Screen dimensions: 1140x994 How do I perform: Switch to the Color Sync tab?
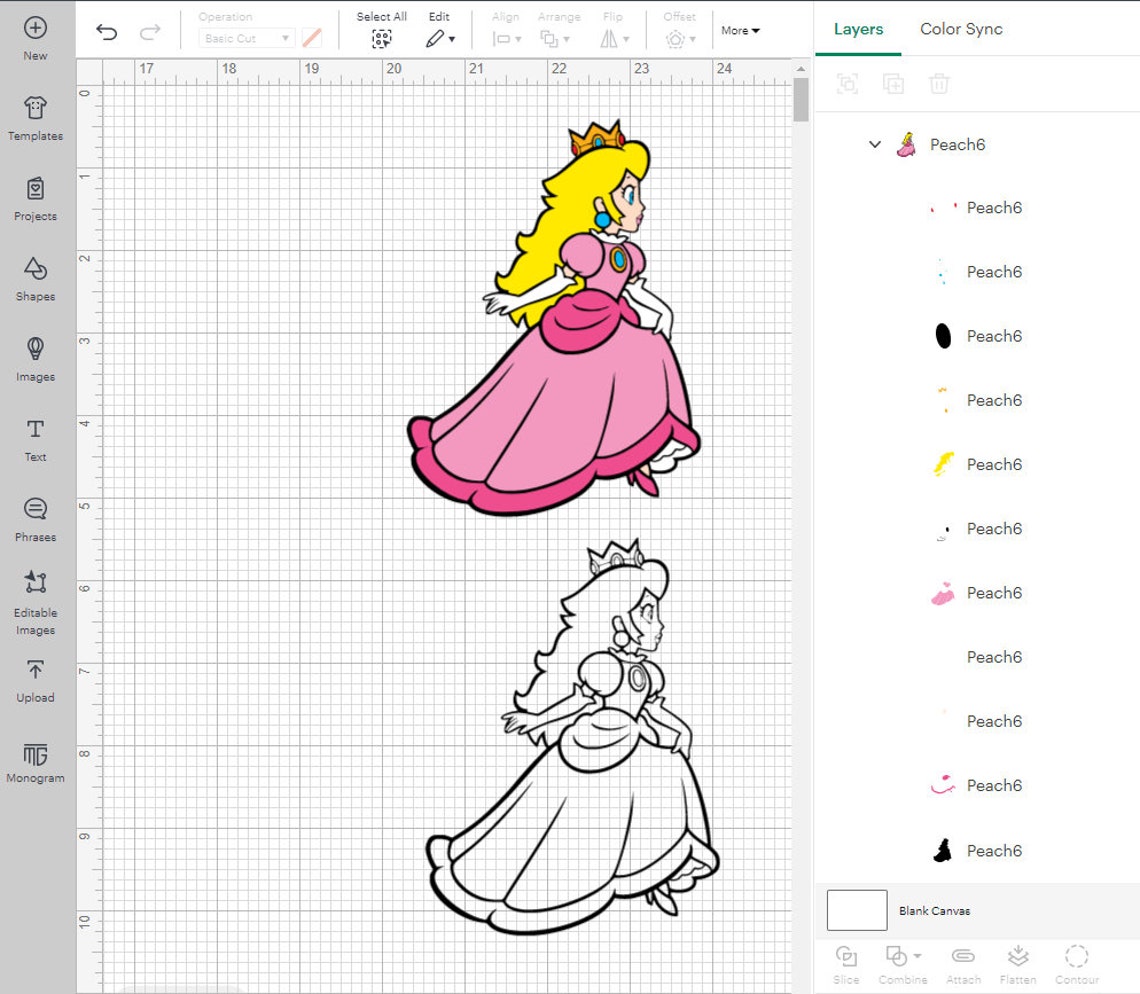click(x=961, y=29)
